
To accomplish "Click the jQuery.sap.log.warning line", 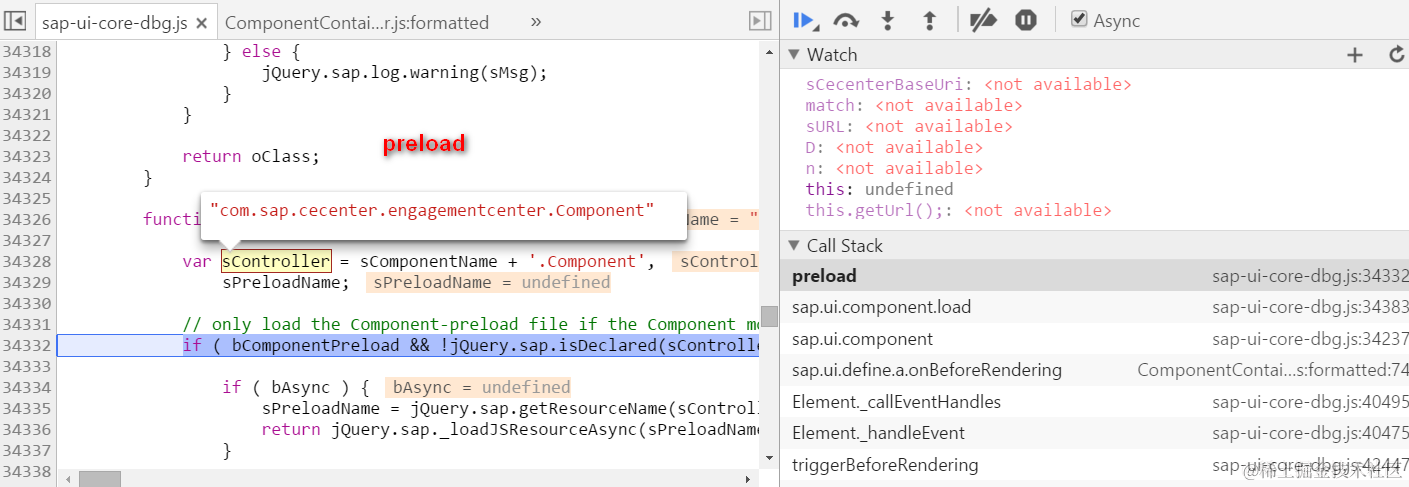I will (x=405, y=73).
